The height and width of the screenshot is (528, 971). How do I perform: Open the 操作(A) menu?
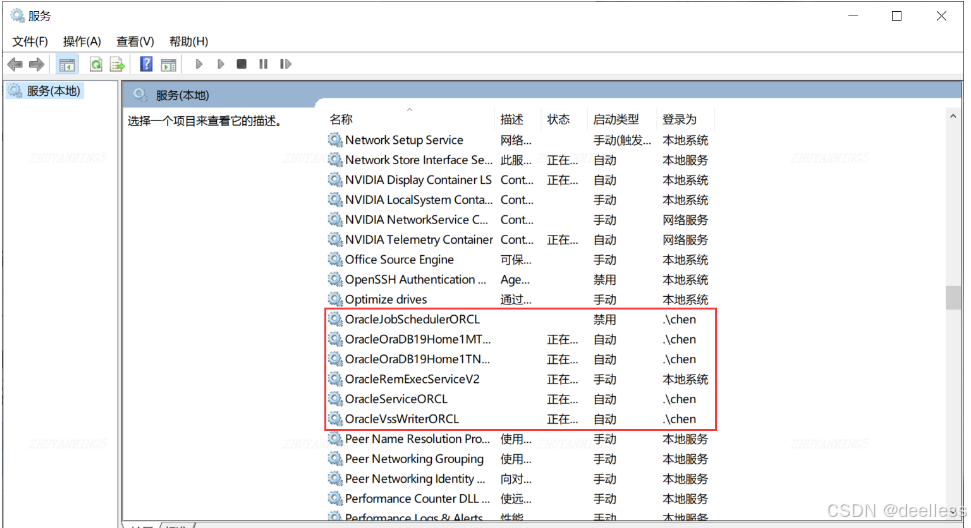click(82, 41)
